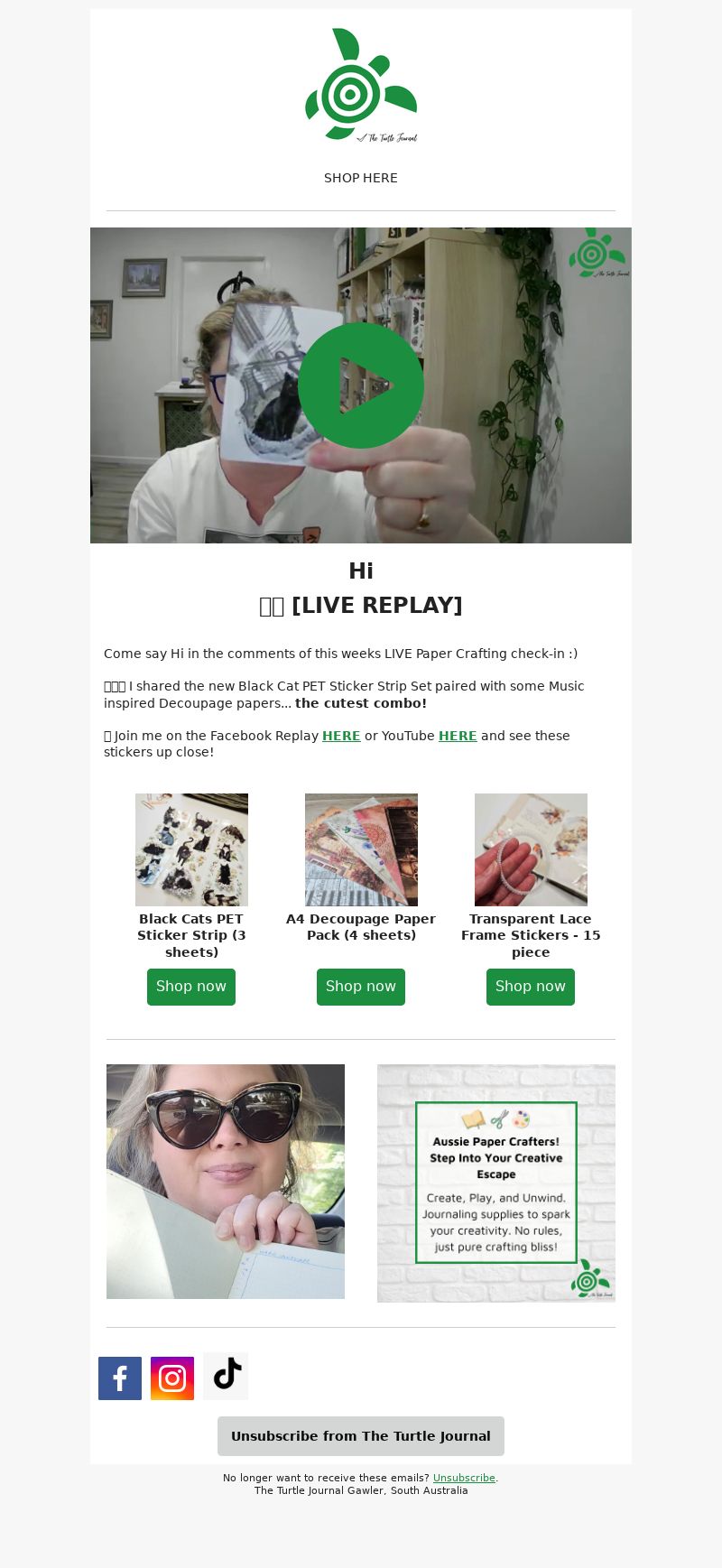
Task: Open the Transparent Lace Frame Stickers thumbnail
Action: pyautogui.click(x=531, y=849)
